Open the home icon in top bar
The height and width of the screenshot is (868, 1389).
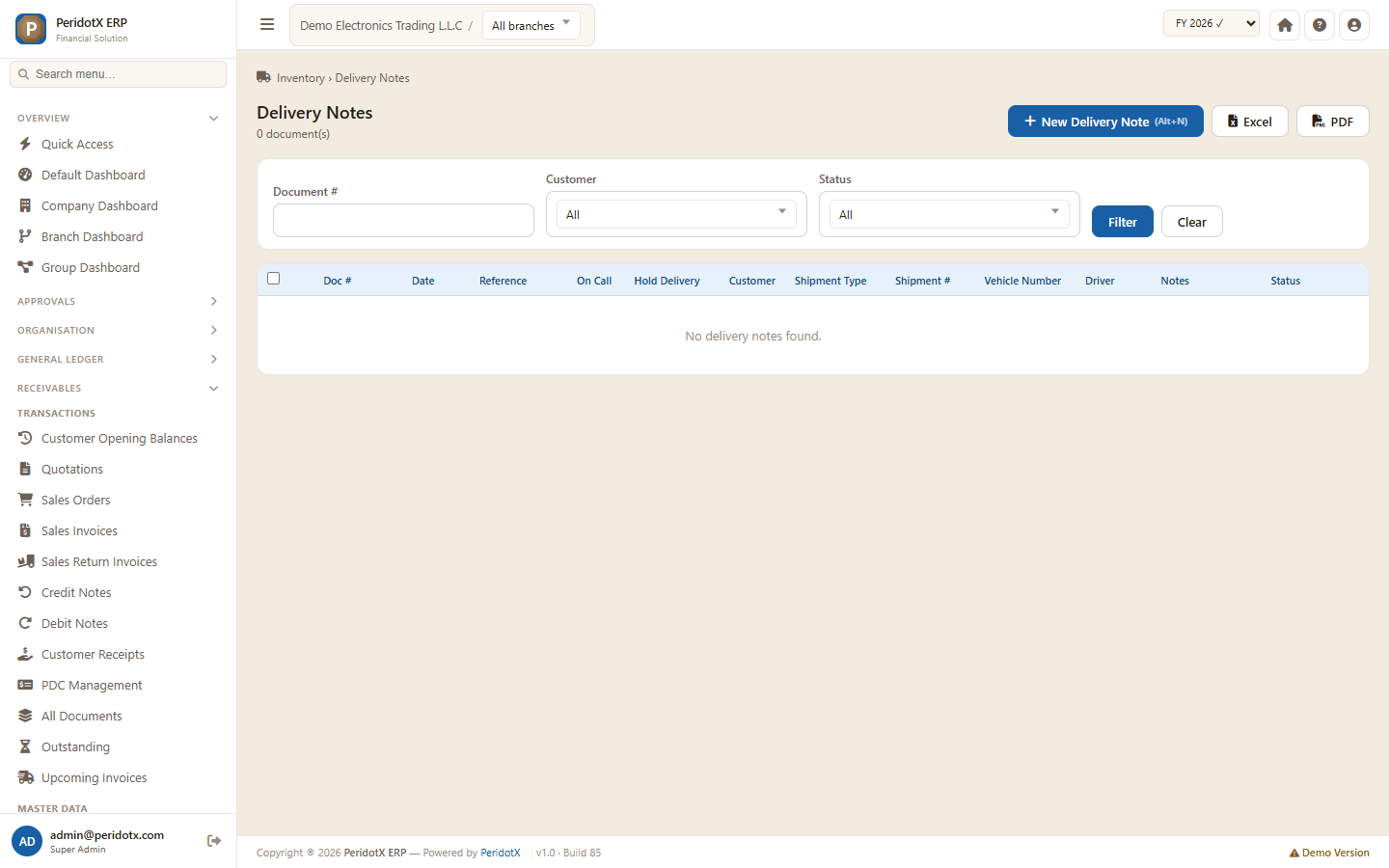click(1285, 25)
